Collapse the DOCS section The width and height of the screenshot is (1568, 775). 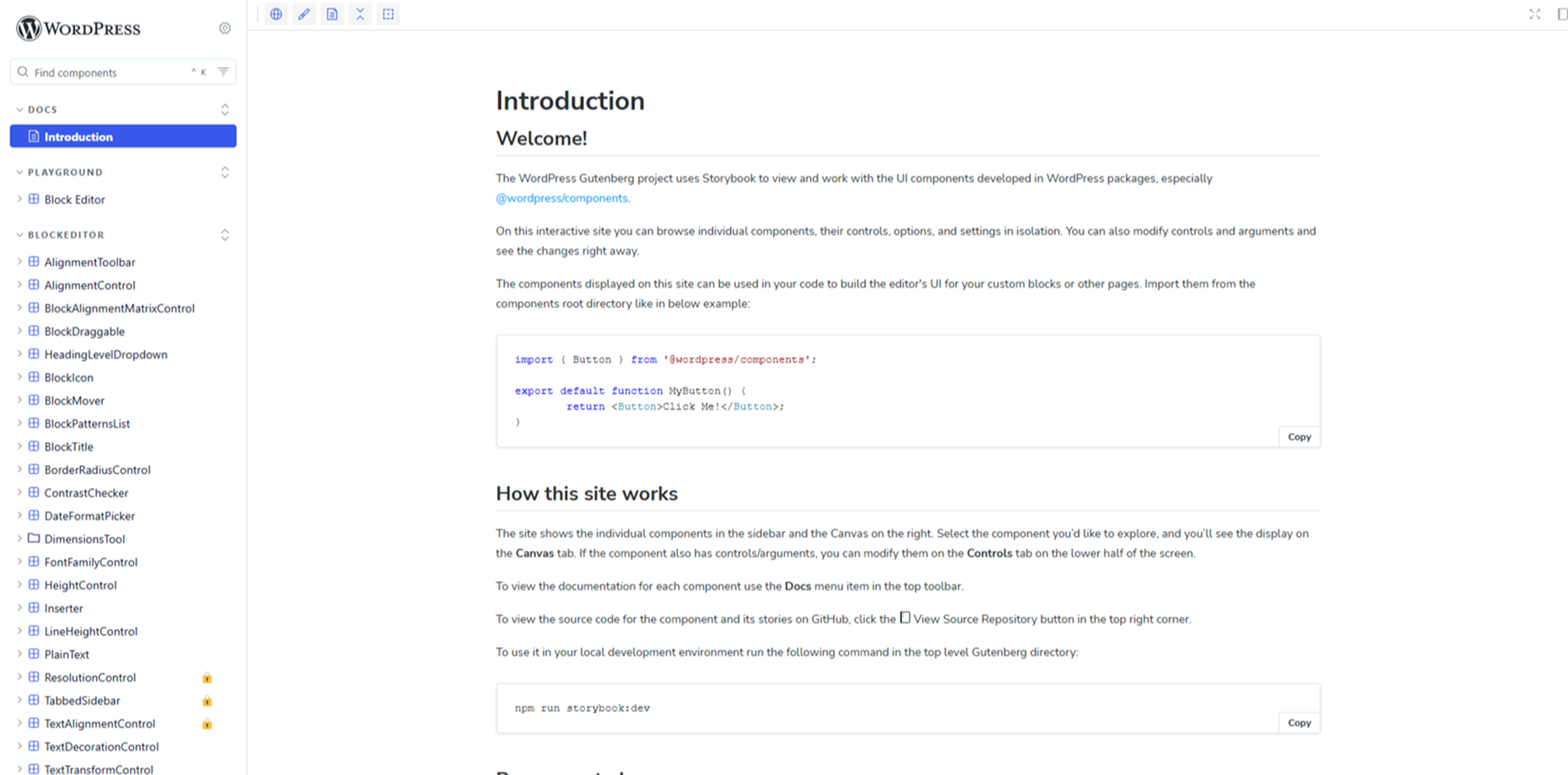[37, 109]
